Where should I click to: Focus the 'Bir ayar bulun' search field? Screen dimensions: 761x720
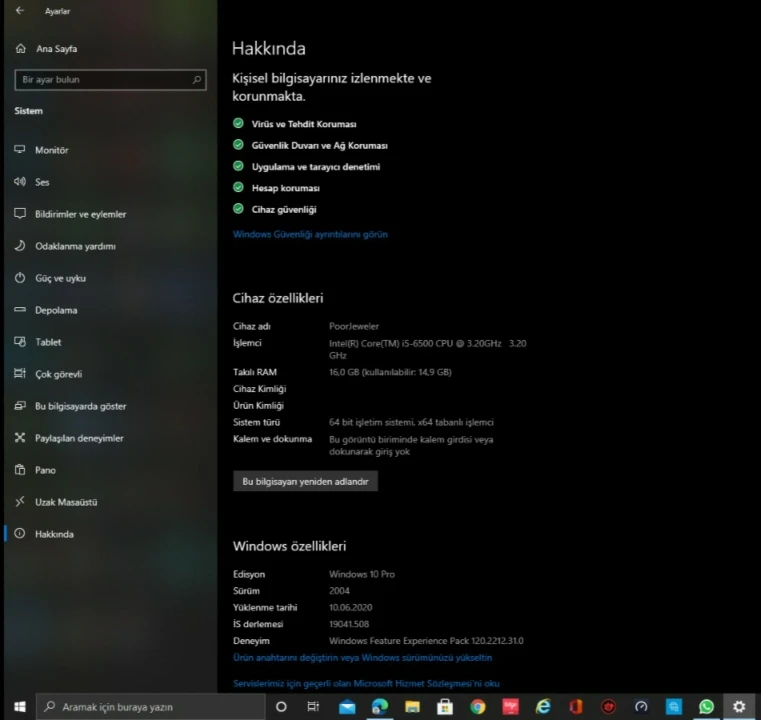pos(110,80)
